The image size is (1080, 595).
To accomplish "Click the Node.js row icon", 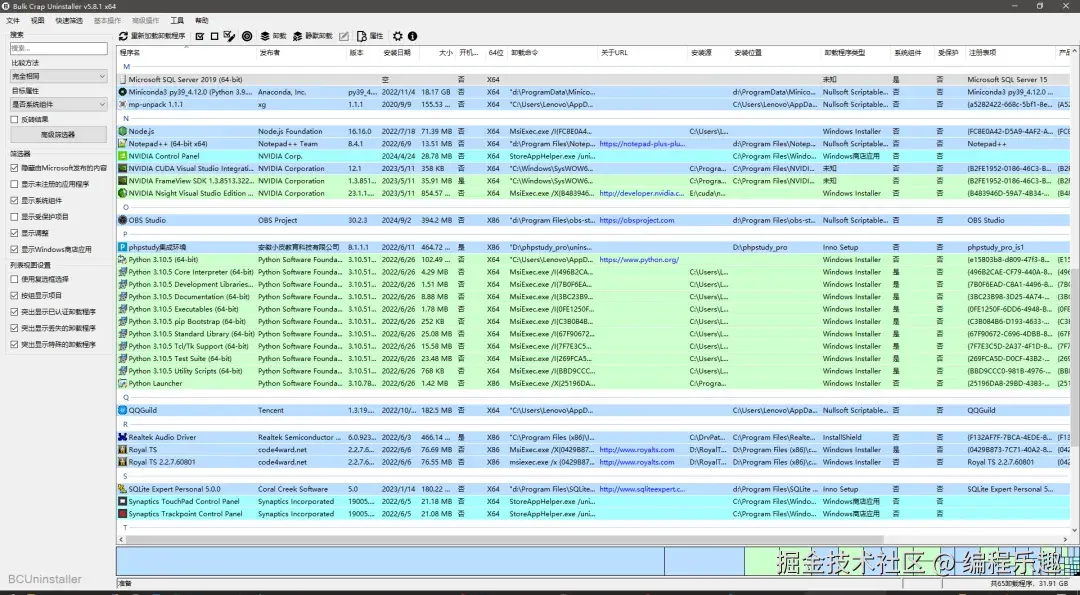I will [123, 131].
